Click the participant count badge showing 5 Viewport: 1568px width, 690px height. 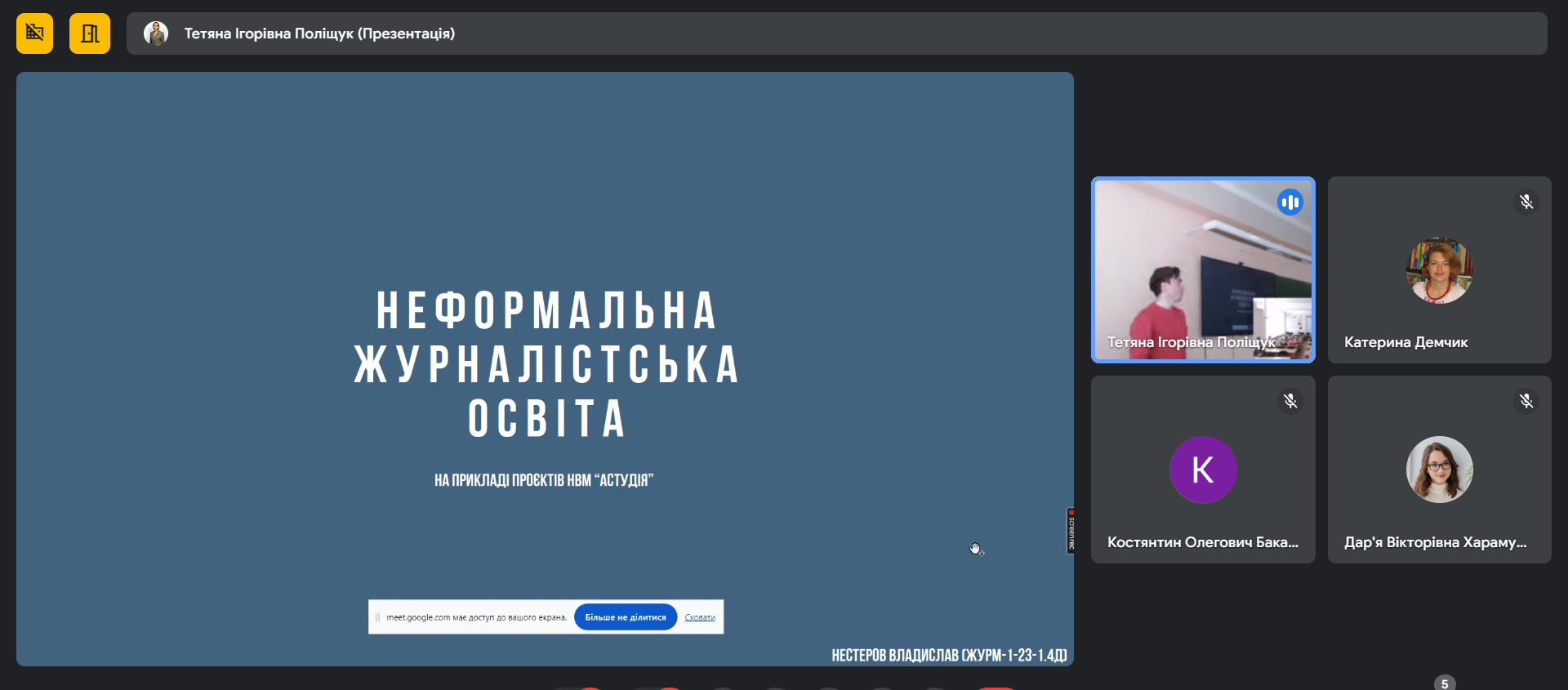[x=1444, y=683]
